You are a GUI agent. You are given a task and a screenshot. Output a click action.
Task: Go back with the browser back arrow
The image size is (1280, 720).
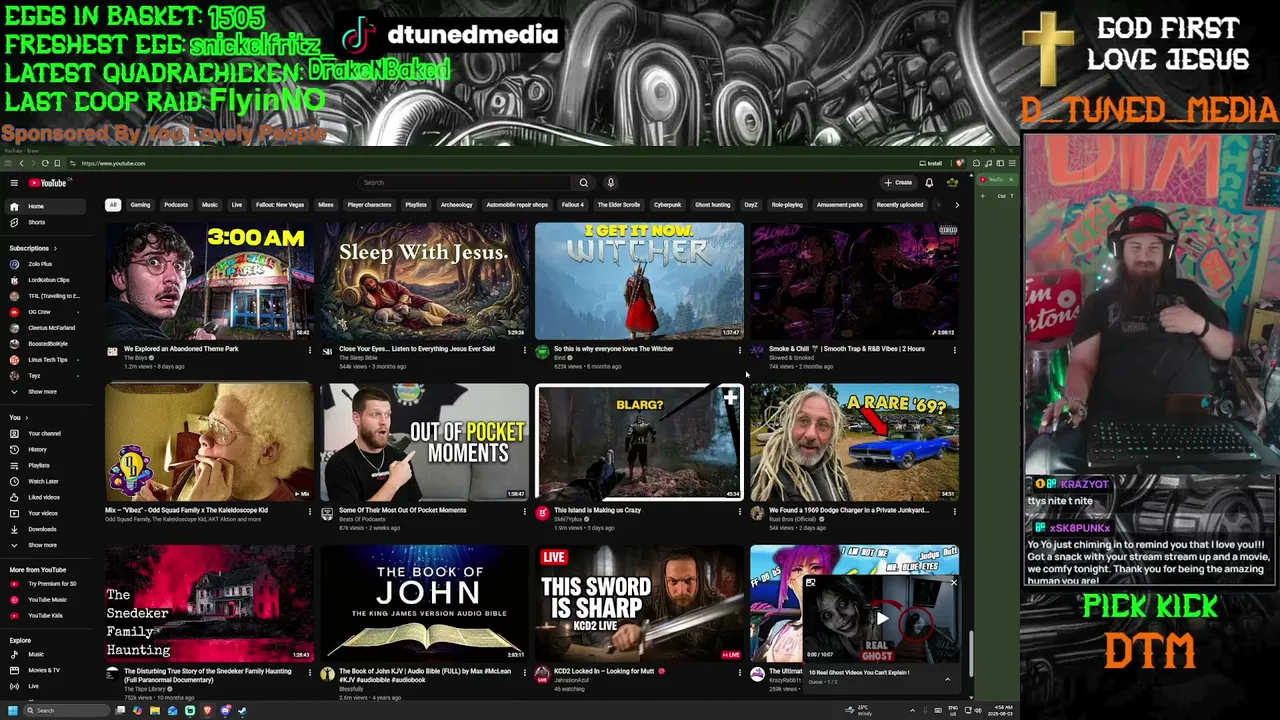click(21, 163)
